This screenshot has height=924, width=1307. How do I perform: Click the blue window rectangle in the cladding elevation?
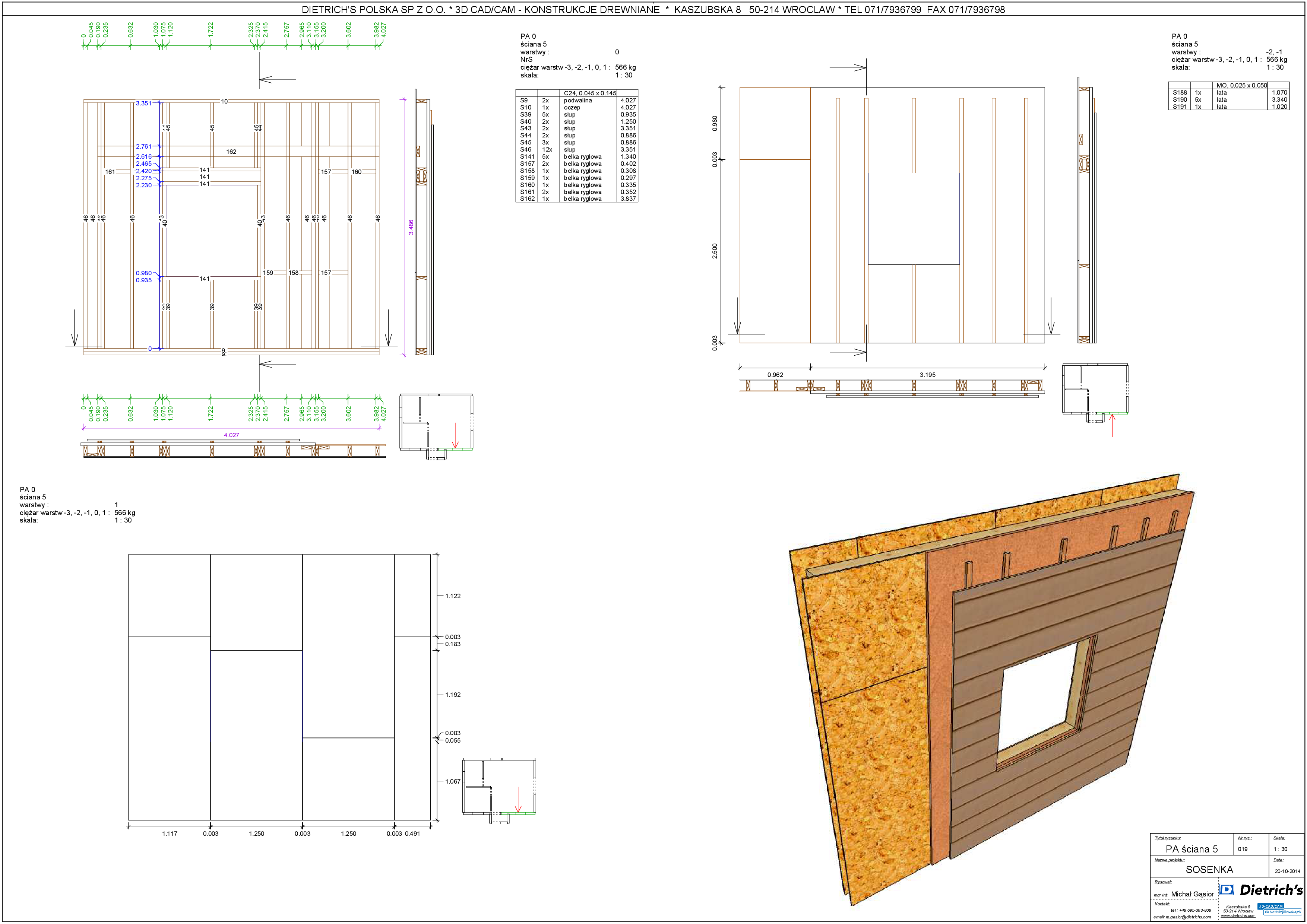913,219
